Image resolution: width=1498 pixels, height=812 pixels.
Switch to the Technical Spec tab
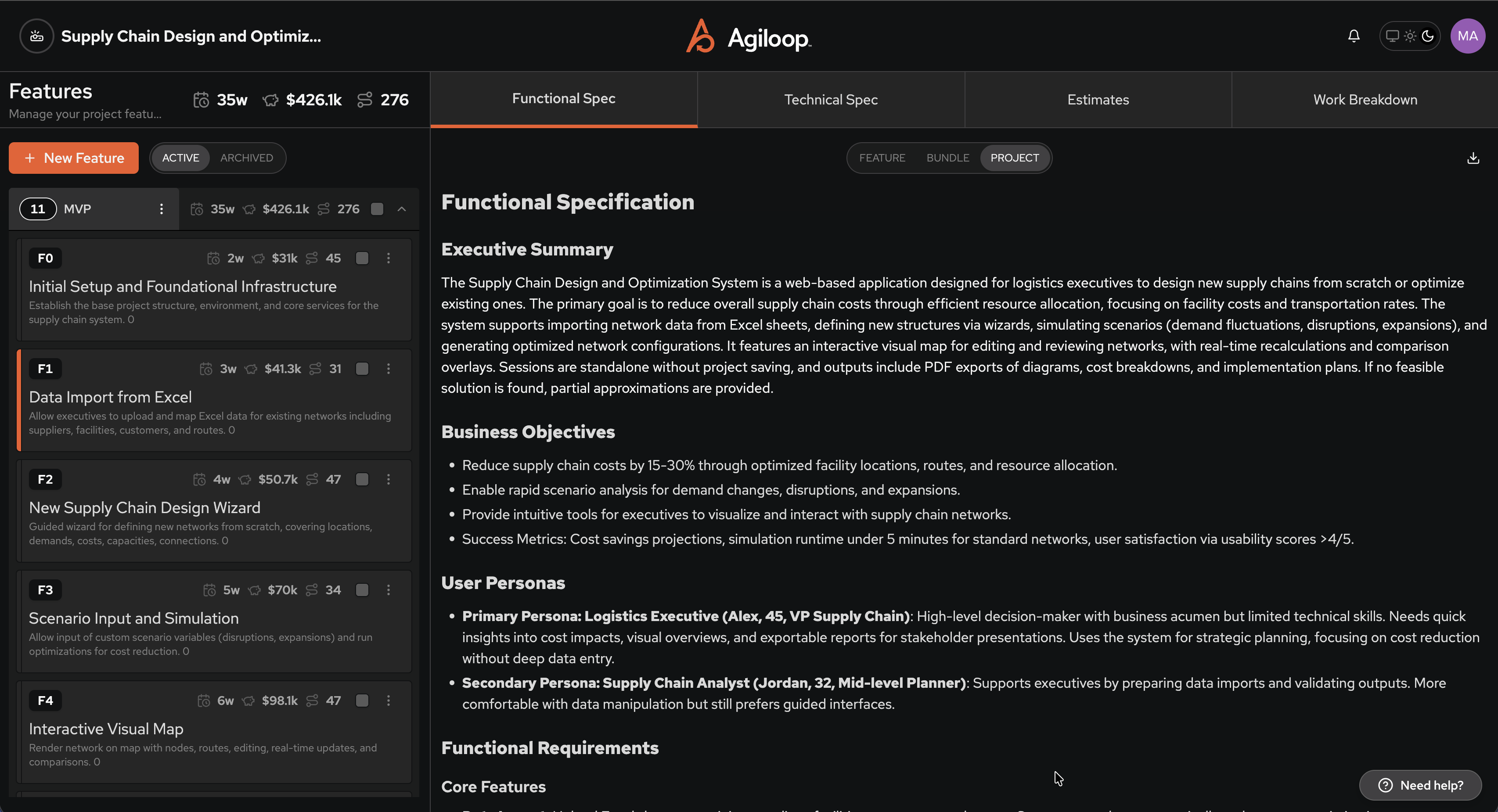point(830,99)
